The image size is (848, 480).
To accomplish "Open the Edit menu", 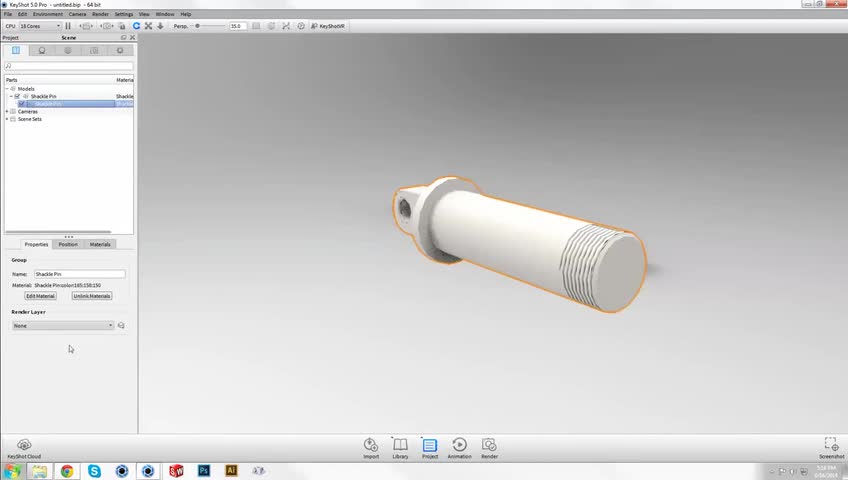I will pos(22,14).
